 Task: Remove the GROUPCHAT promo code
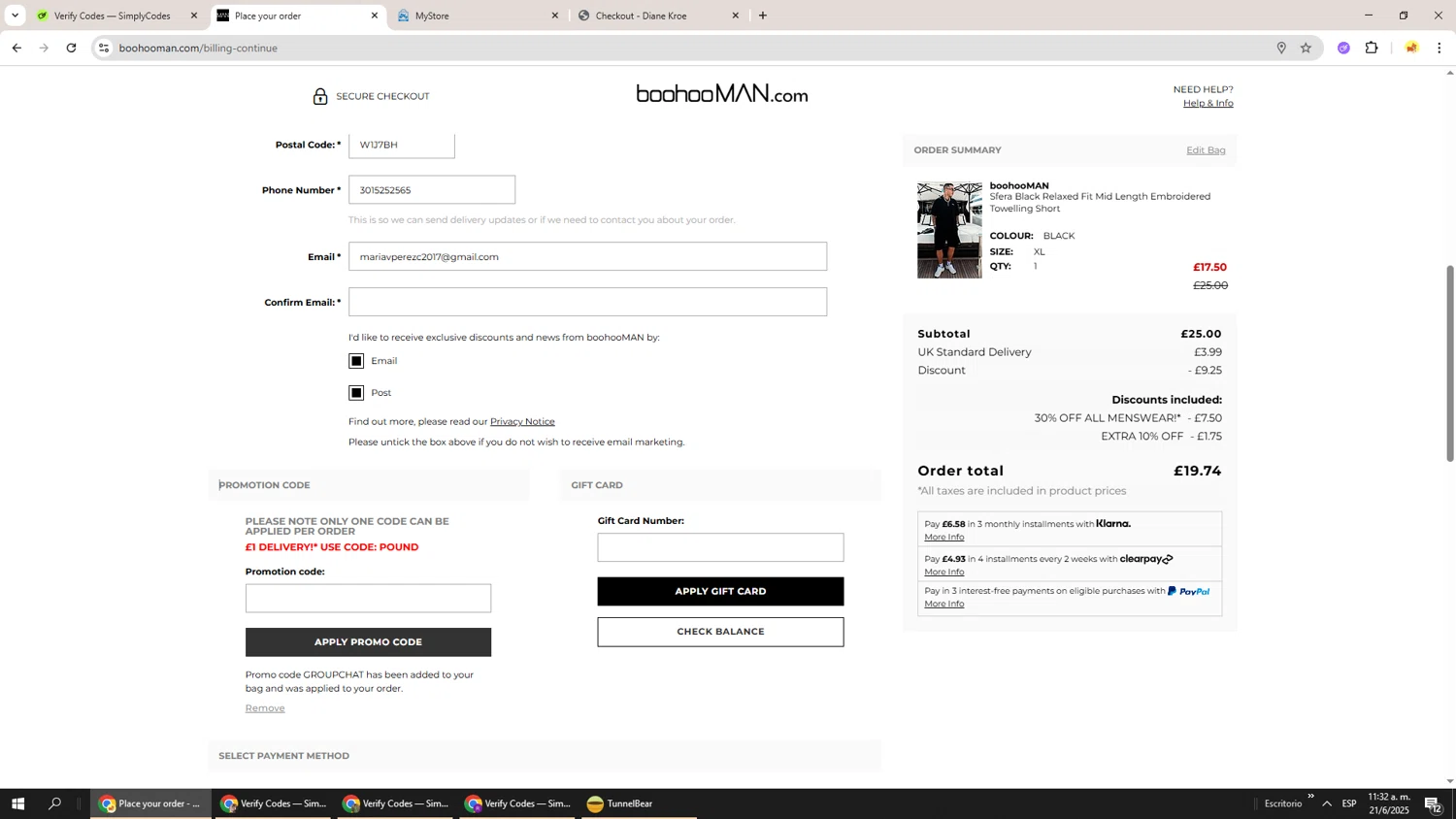point(265,708)
